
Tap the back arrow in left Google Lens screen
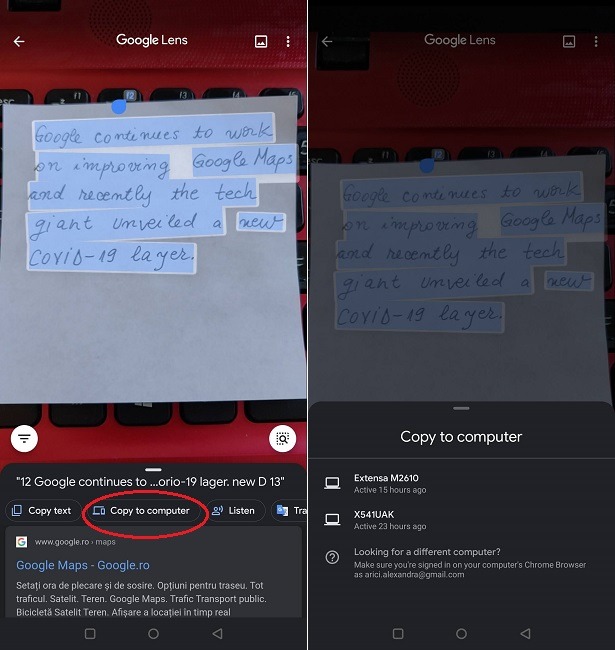point(19,41)
